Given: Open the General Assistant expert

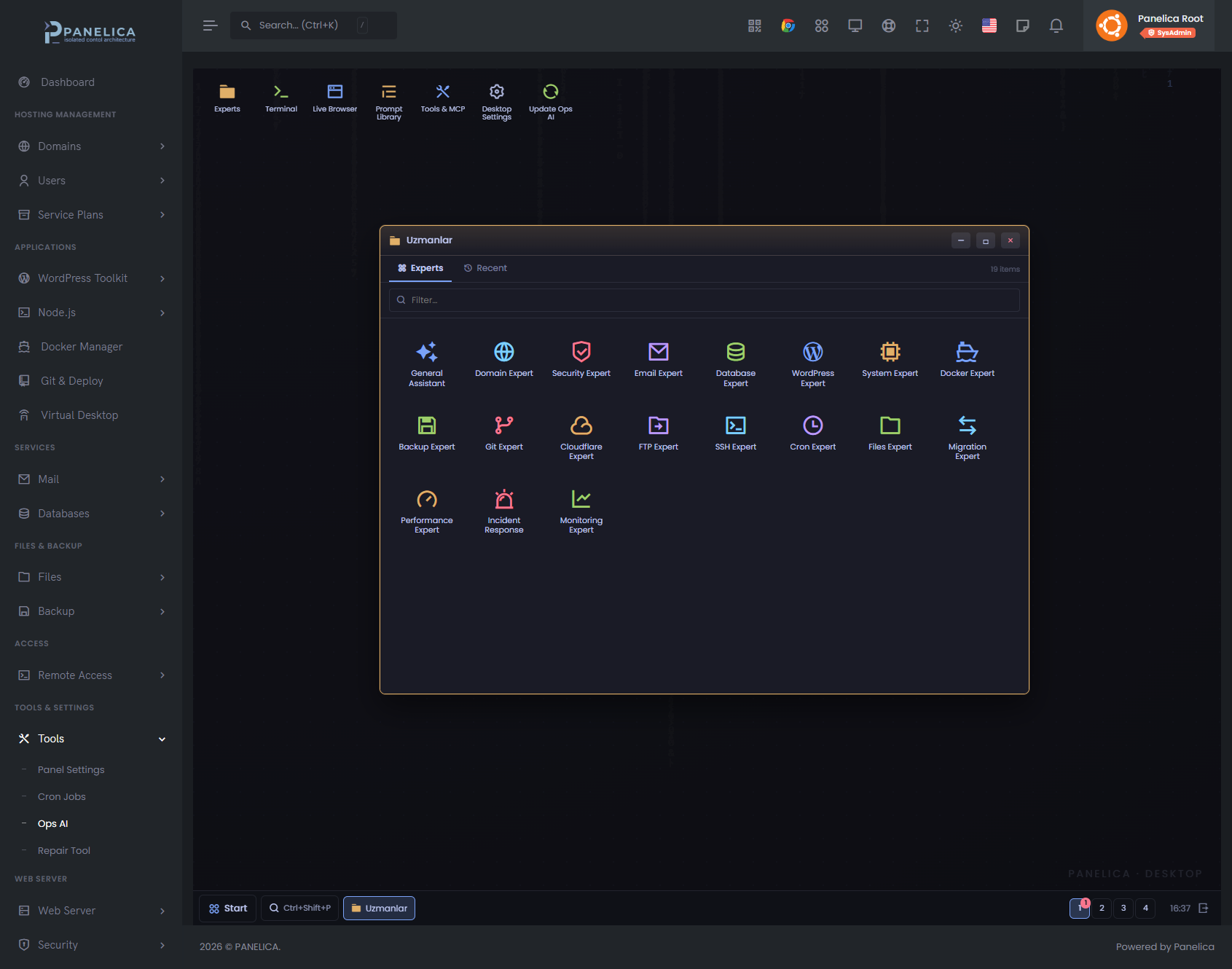Looking at the screenshot, I should point(427,364).
